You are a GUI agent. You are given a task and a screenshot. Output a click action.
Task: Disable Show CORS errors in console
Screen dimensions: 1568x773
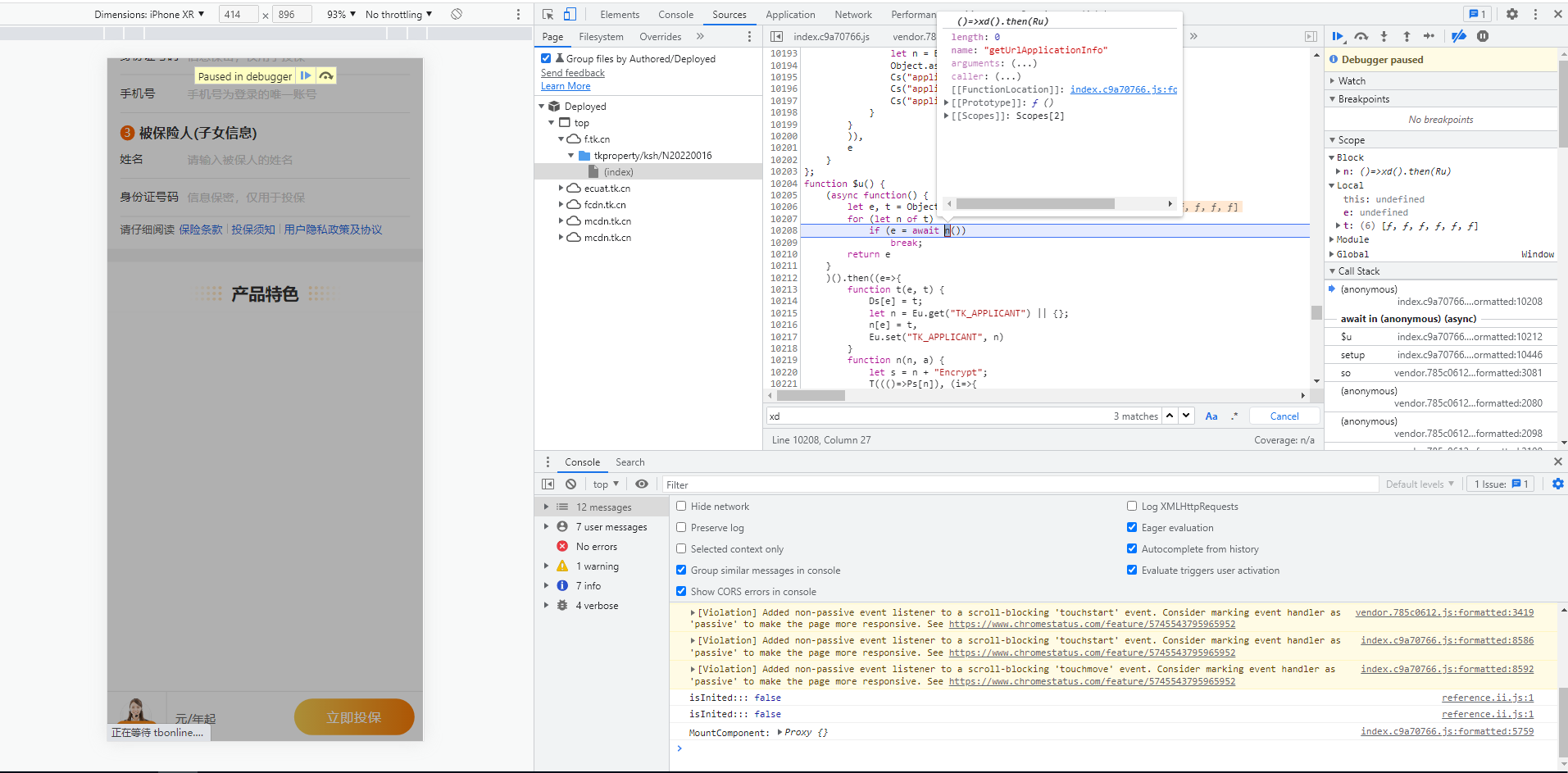681,591
